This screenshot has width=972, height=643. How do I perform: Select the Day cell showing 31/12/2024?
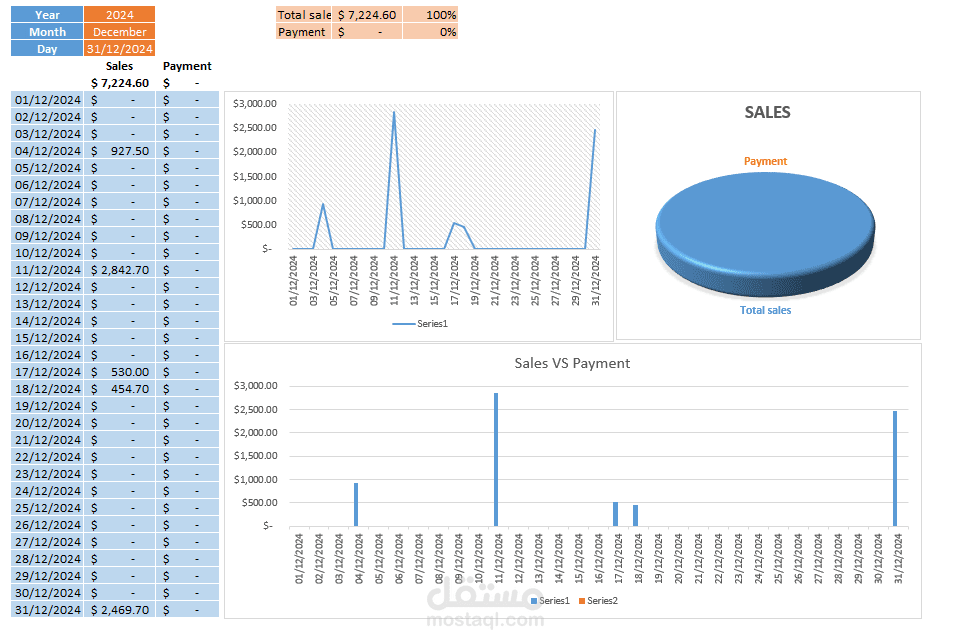click(x=120, y=48)
